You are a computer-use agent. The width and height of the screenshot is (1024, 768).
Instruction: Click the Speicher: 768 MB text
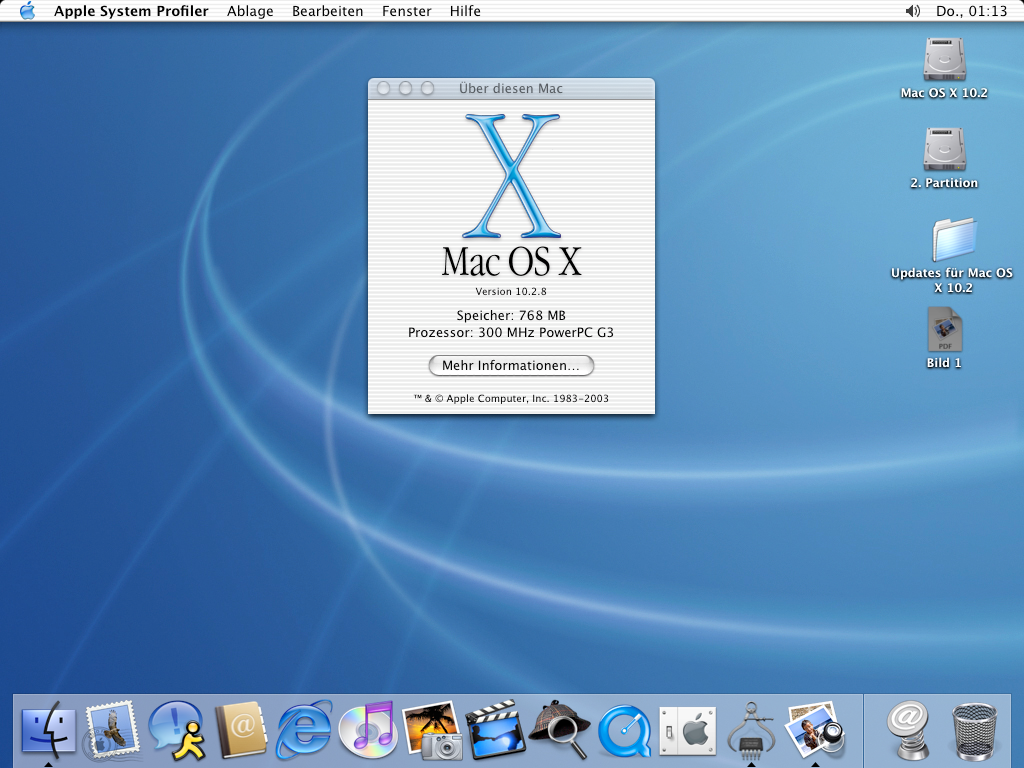(511, 315)
